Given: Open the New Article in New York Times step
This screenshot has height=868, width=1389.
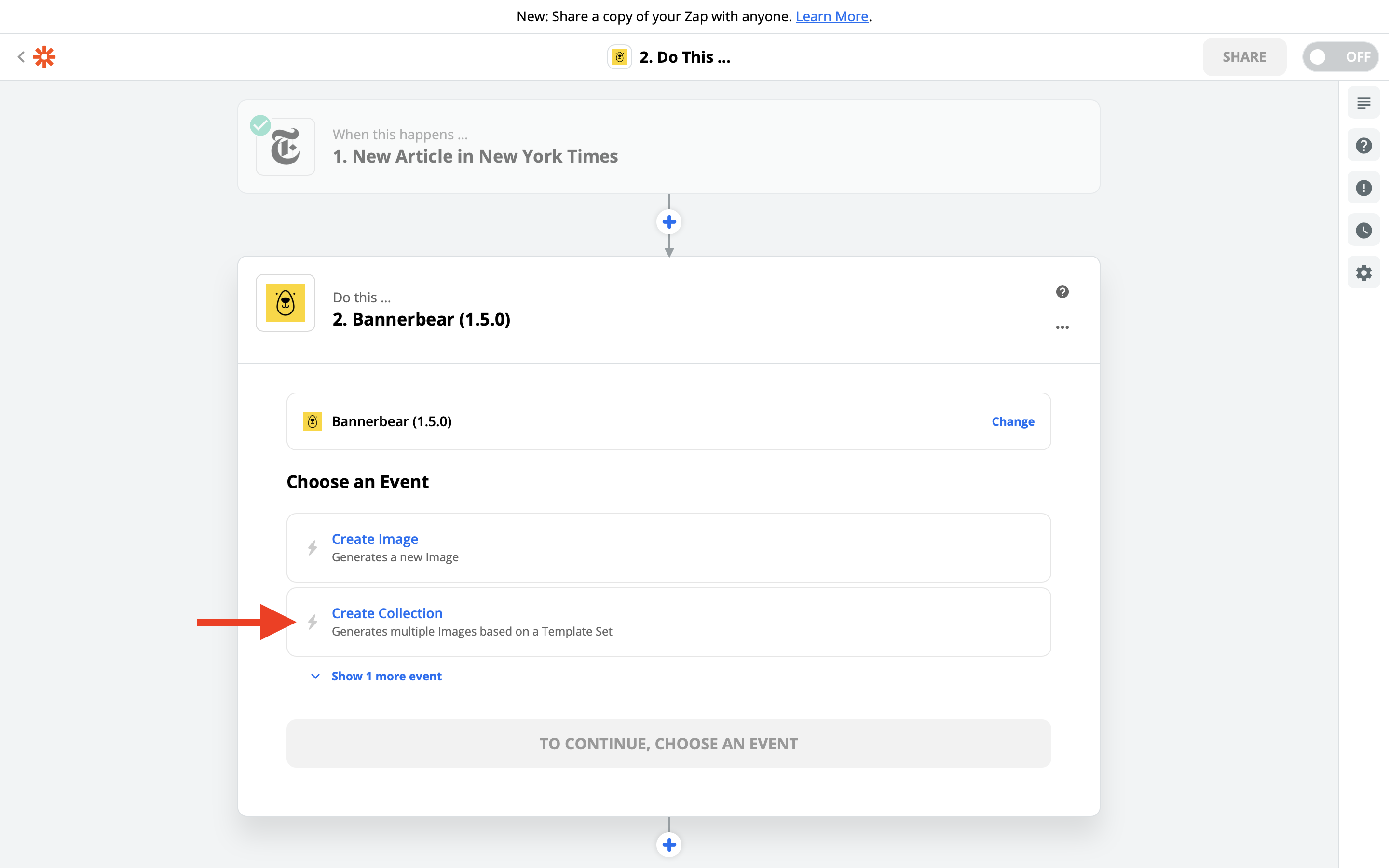Looking at the screenshot, I should click(x=668, y=147).
